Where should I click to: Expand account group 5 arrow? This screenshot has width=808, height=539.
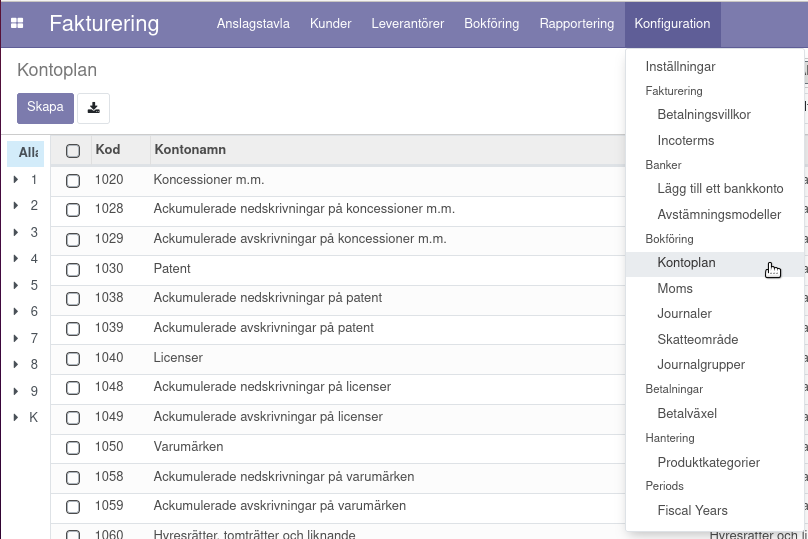16,285
